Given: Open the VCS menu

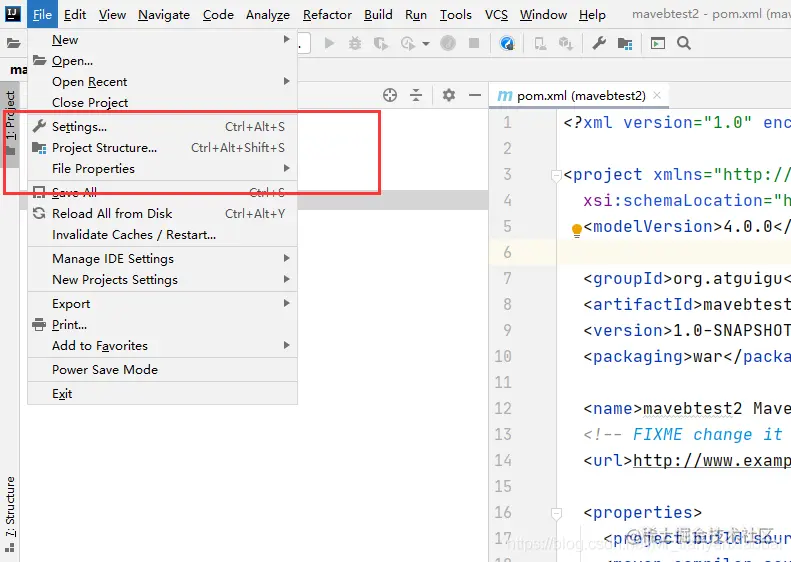Looking at the screenshot, I should pyautogui.click(x=496, y=15).
